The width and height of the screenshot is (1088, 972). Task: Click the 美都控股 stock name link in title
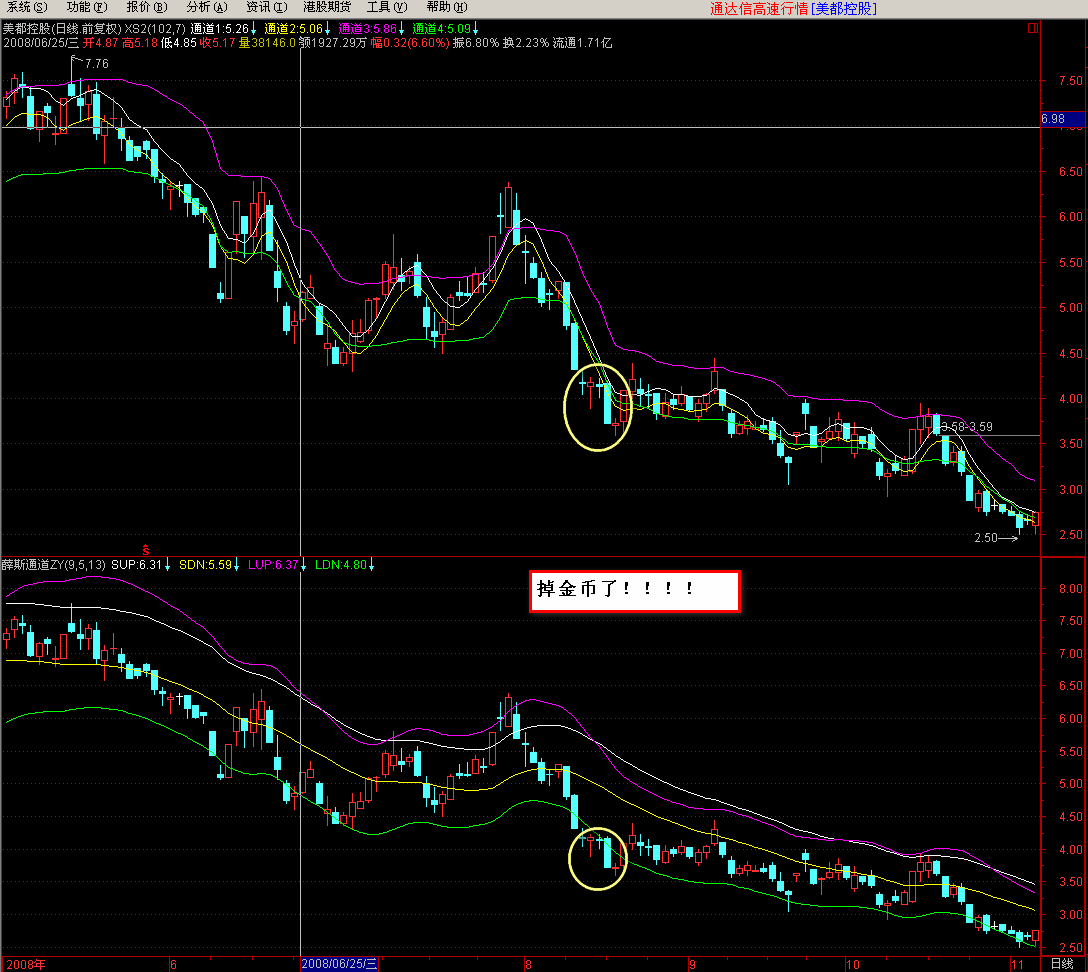coord(844,8)
